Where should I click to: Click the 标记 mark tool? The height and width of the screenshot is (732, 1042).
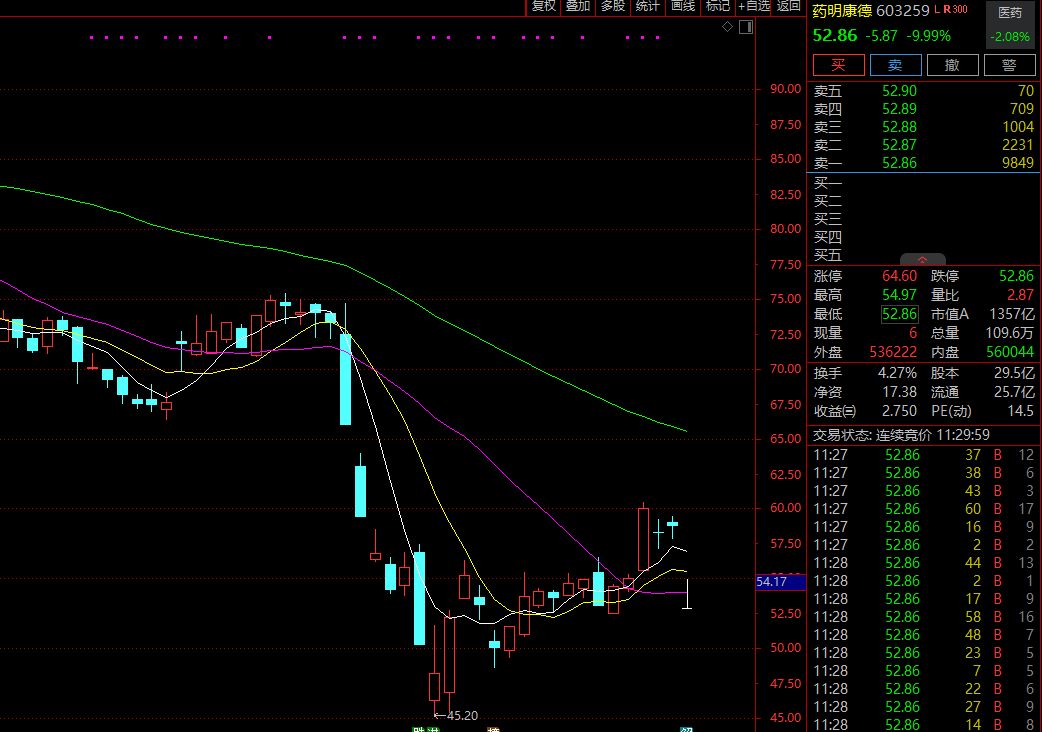pyautogui.click(x=717, y=6)
